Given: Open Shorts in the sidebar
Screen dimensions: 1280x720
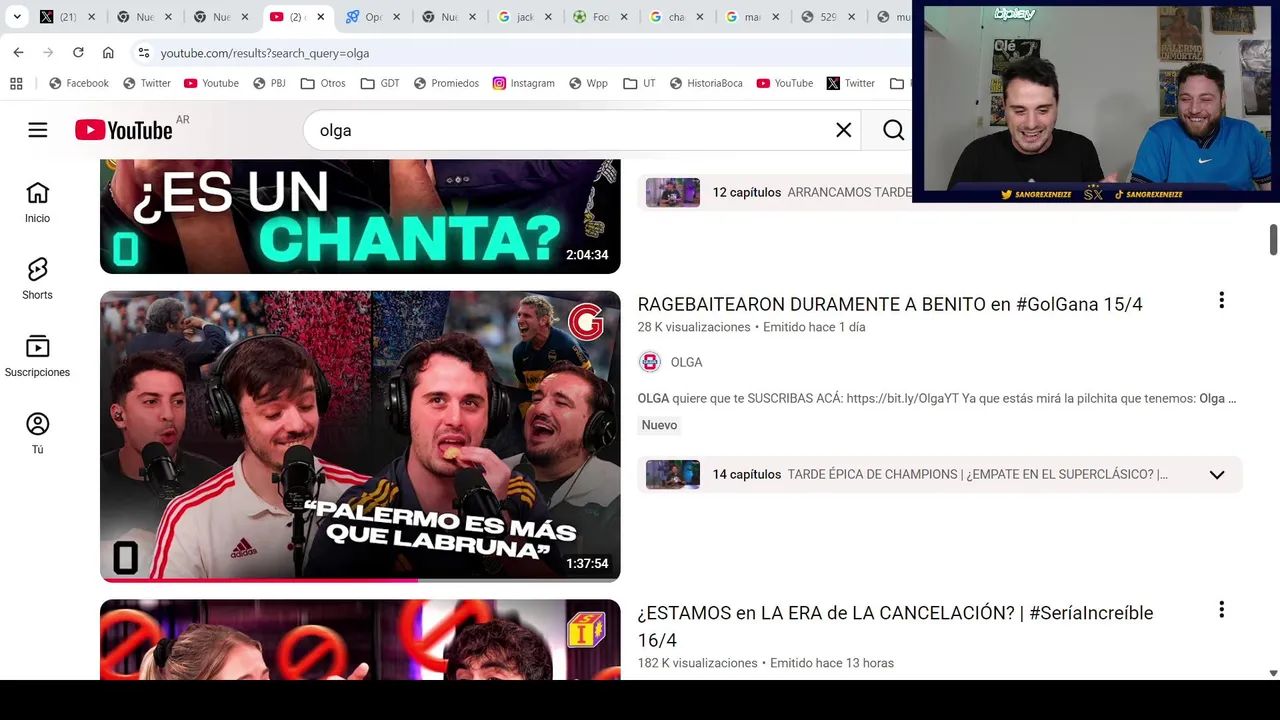Looking at the screenshot, I should pyautogui.click(x=37, y=279).
